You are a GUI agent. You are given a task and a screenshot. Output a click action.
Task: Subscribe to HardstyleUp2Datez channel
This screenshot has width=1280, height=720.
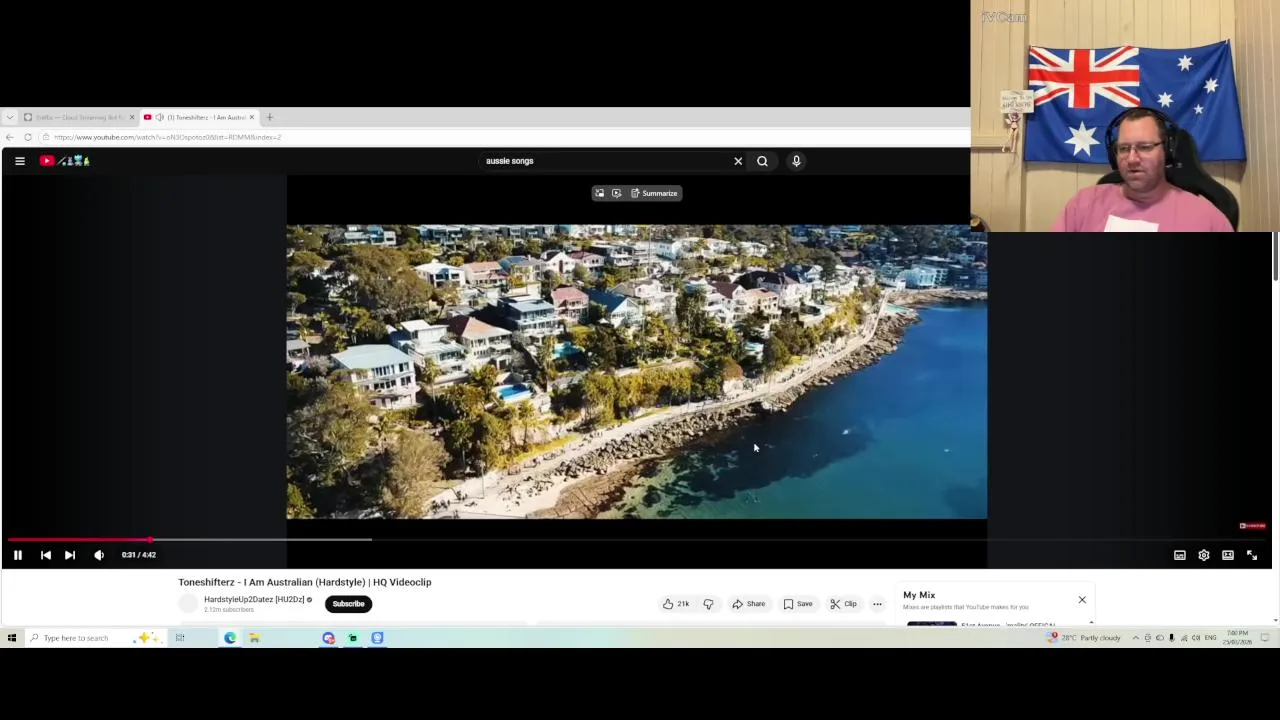tap(348, 604)
